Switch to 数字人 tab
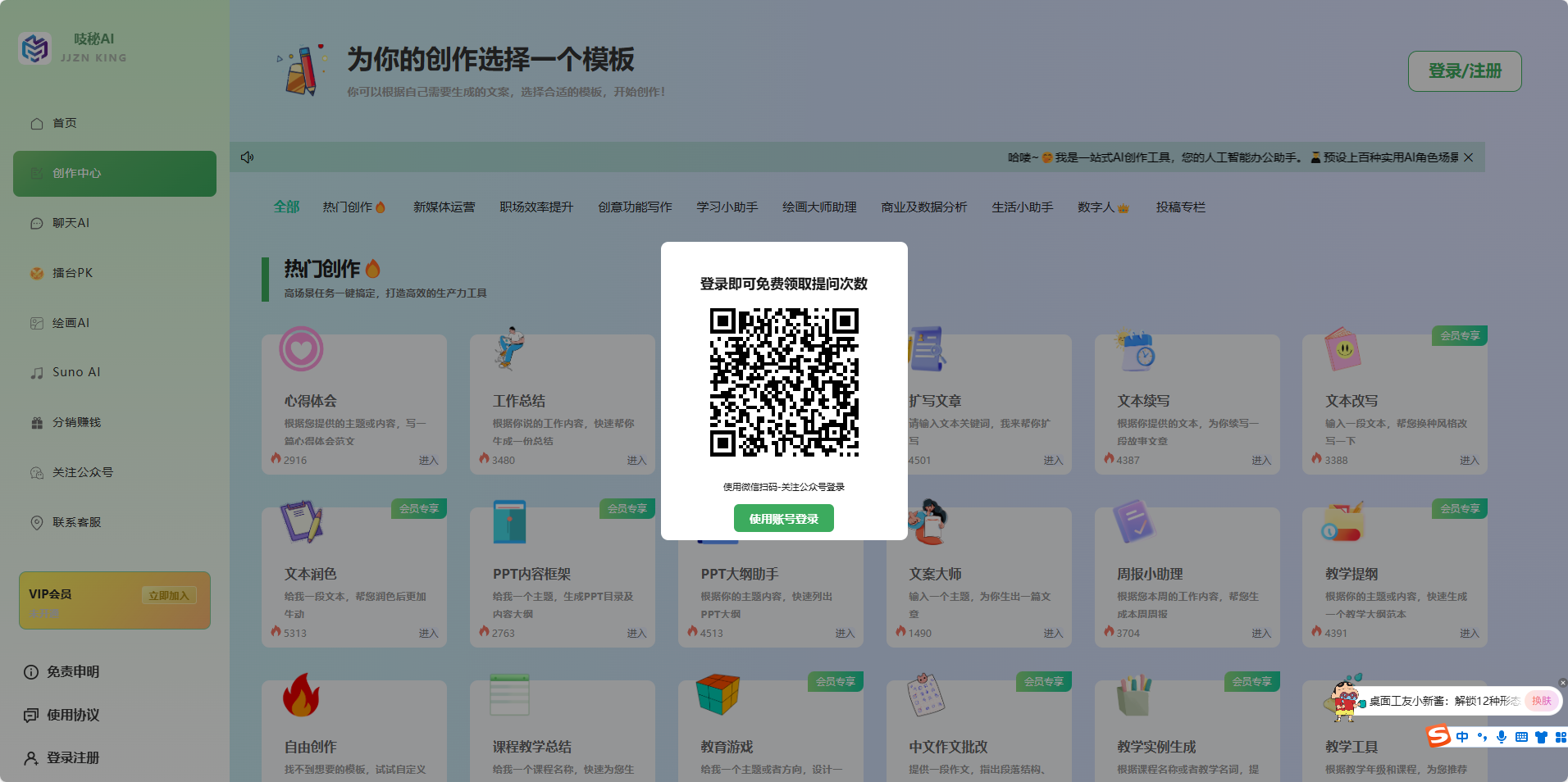The height and width of the screenshot is (782, 1568). click(1103, 207)
